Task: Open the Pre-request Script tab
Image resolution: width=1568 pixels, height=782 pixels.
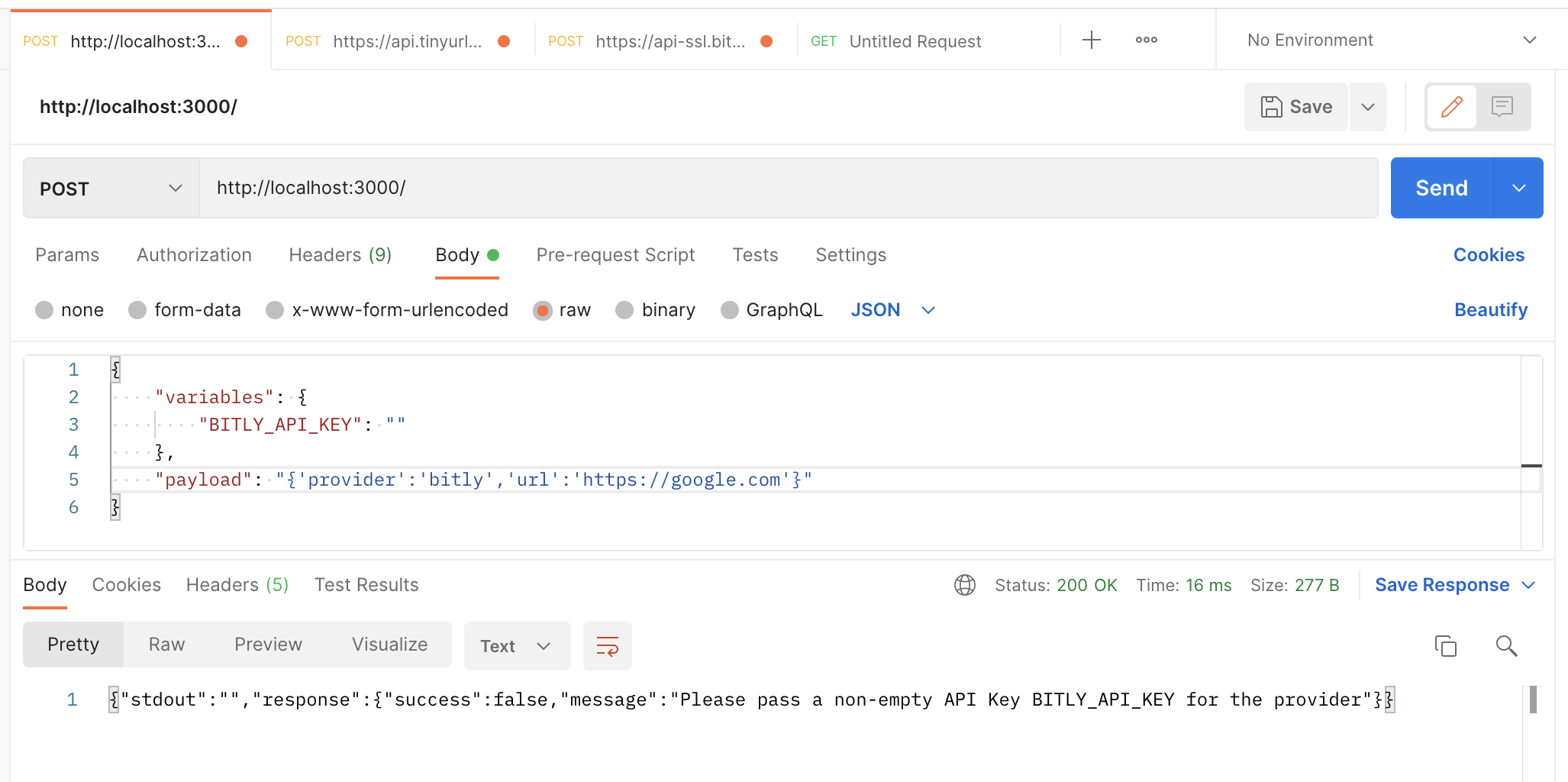Action: pos(615,255)
